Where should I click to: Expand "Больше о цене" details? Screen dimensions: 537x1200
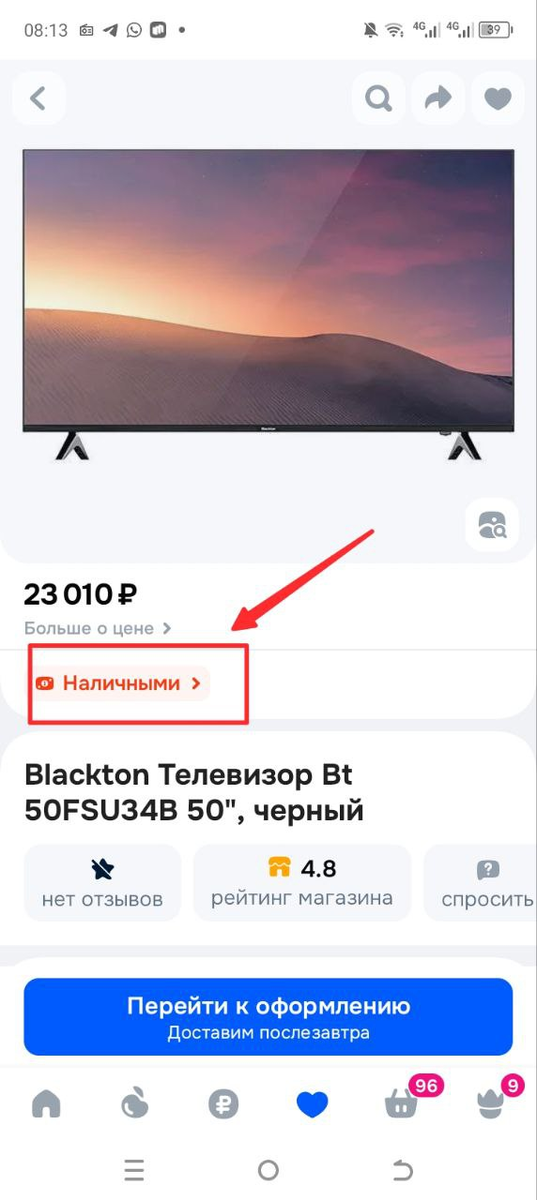[x=98, y=628]
